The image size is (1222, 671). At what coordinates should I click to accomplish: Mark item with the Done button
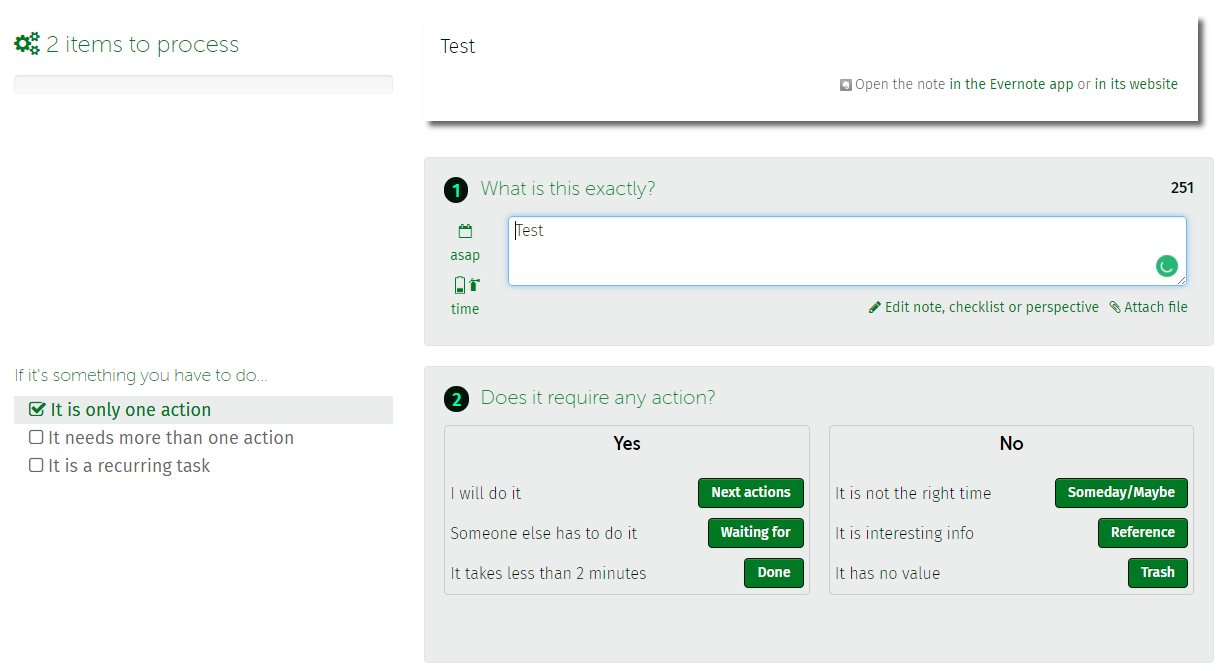[x=773, y=573]
